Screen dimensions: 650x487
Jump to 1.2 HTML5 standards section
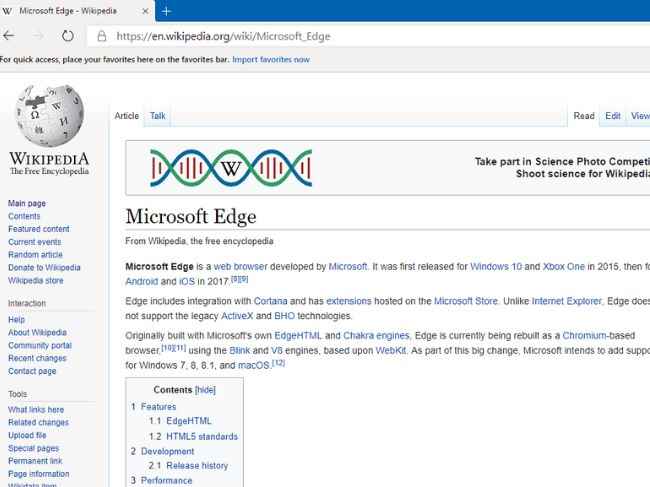(x=194, y=436)
